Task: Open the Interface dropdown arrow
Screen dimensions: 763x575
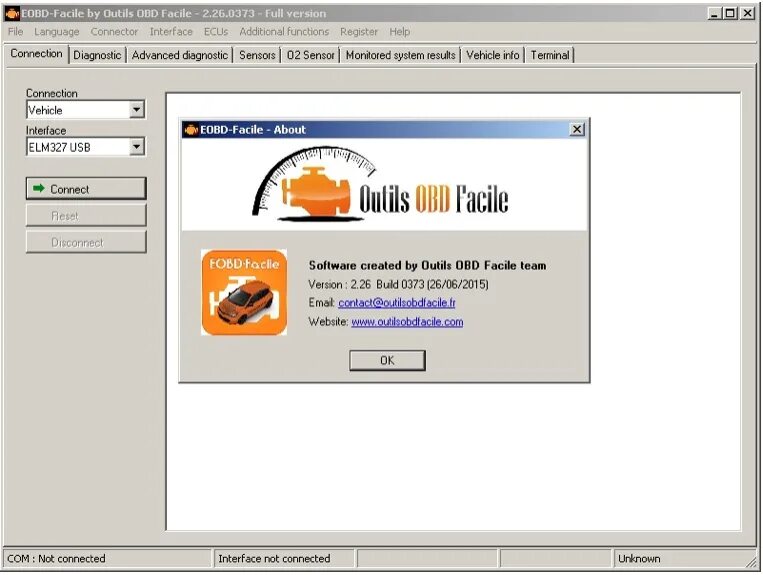Action: [x=137, y=146]
